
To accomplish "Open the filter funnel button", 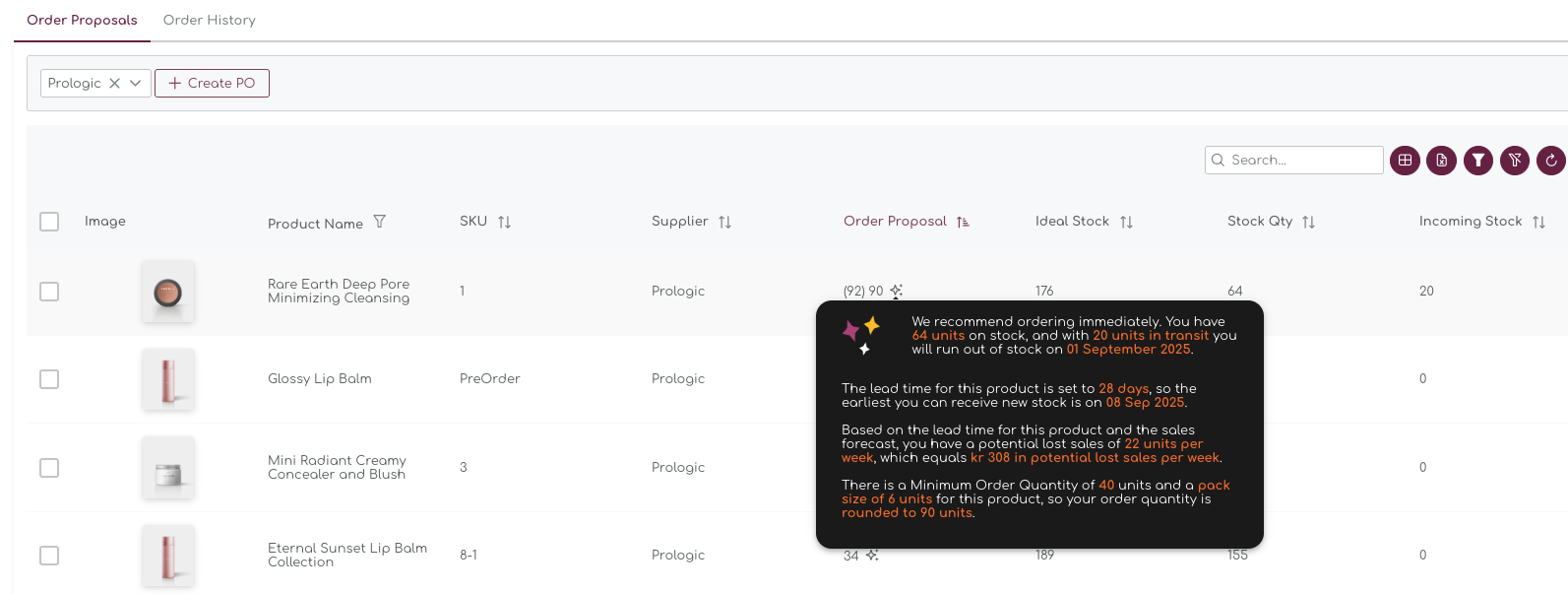I will (x=1477, y=160).
